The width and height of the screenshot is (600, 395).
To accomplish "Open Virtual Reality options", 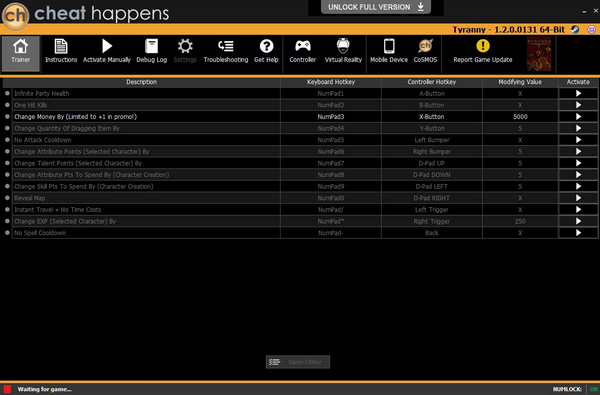I will click(x=343, y=51).
